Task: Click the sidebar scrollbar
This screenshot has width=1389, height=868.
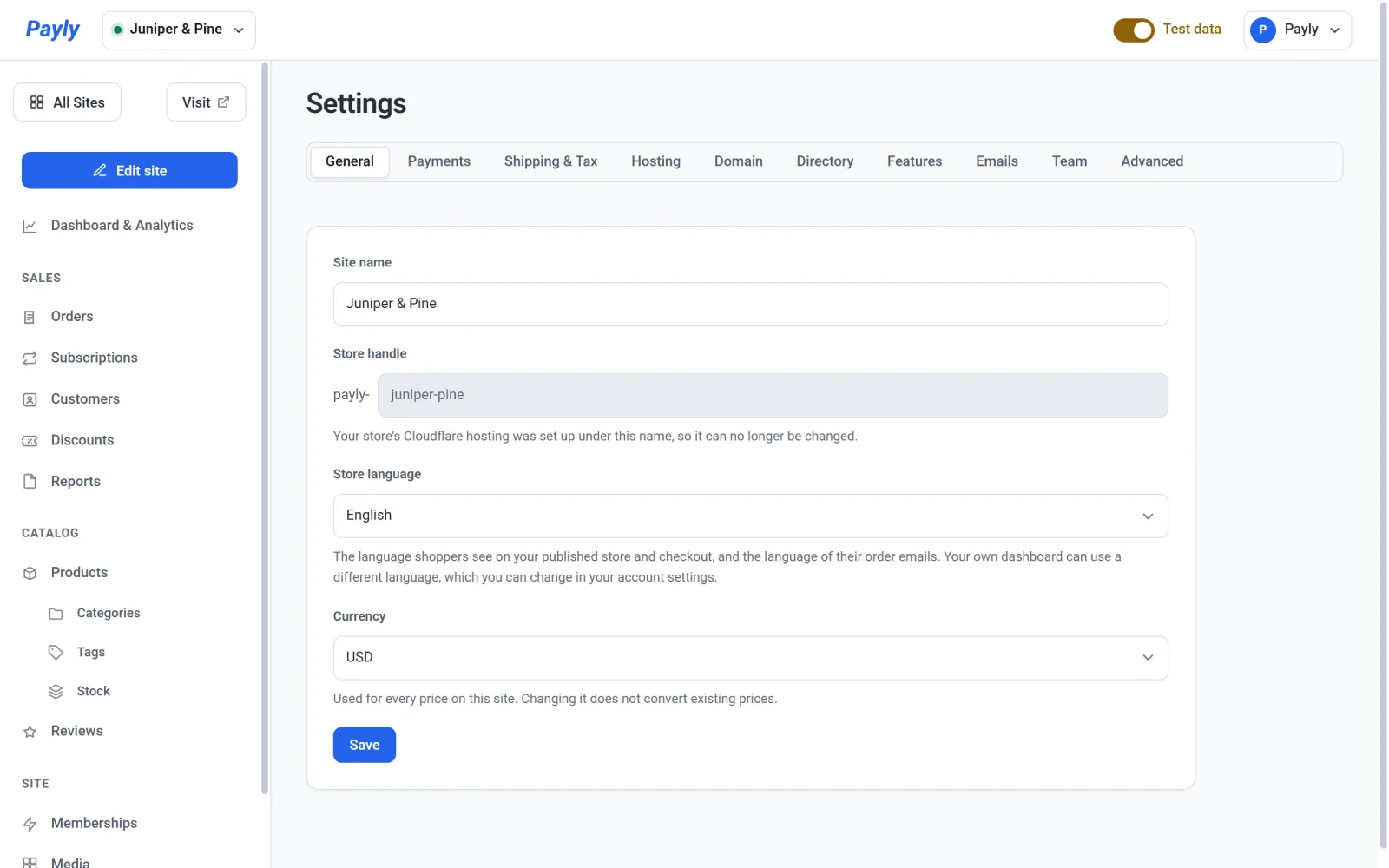Action: click(265, 428)
